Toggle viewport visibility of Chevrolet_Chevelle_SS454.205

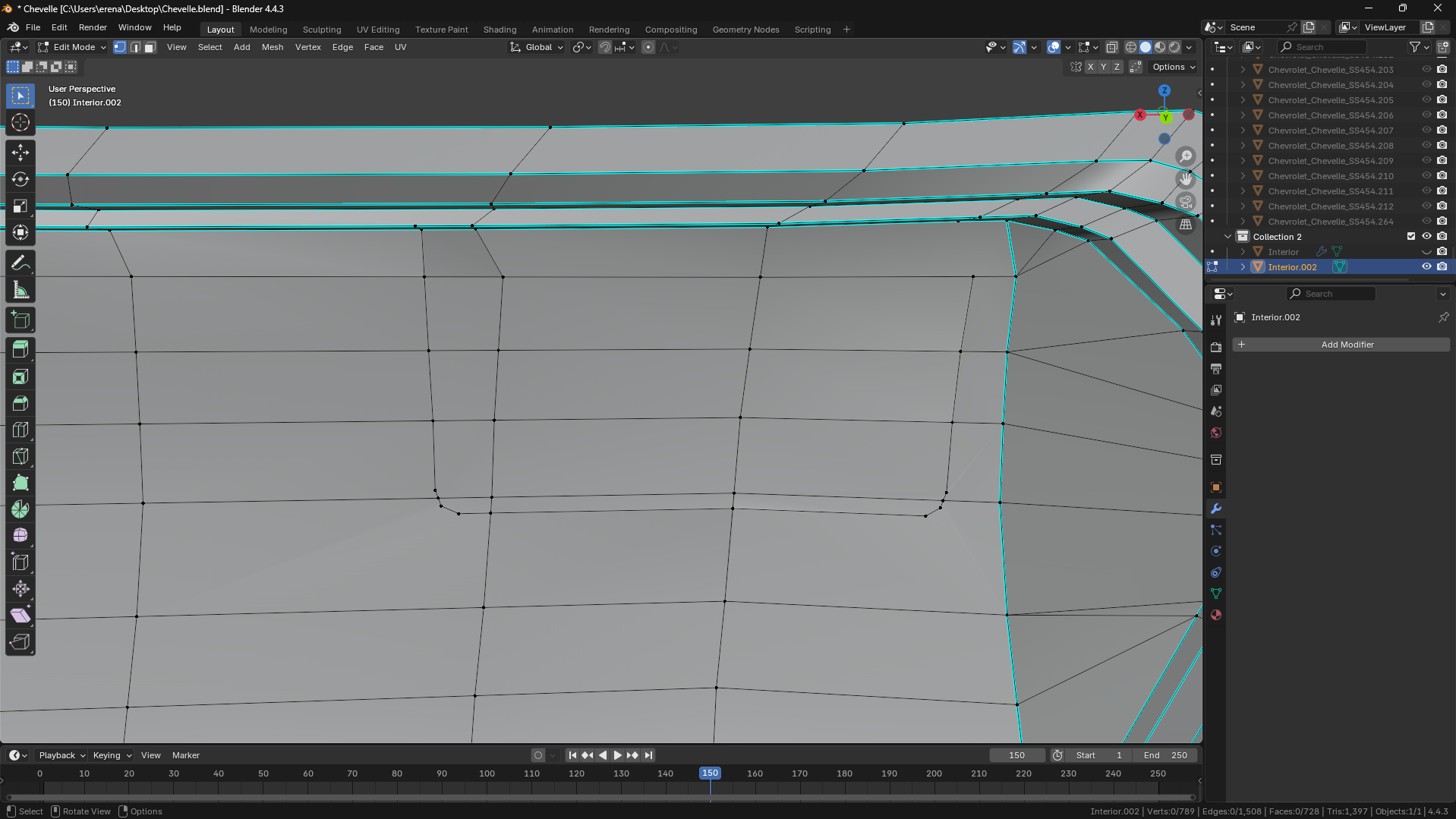(1426, 100)
